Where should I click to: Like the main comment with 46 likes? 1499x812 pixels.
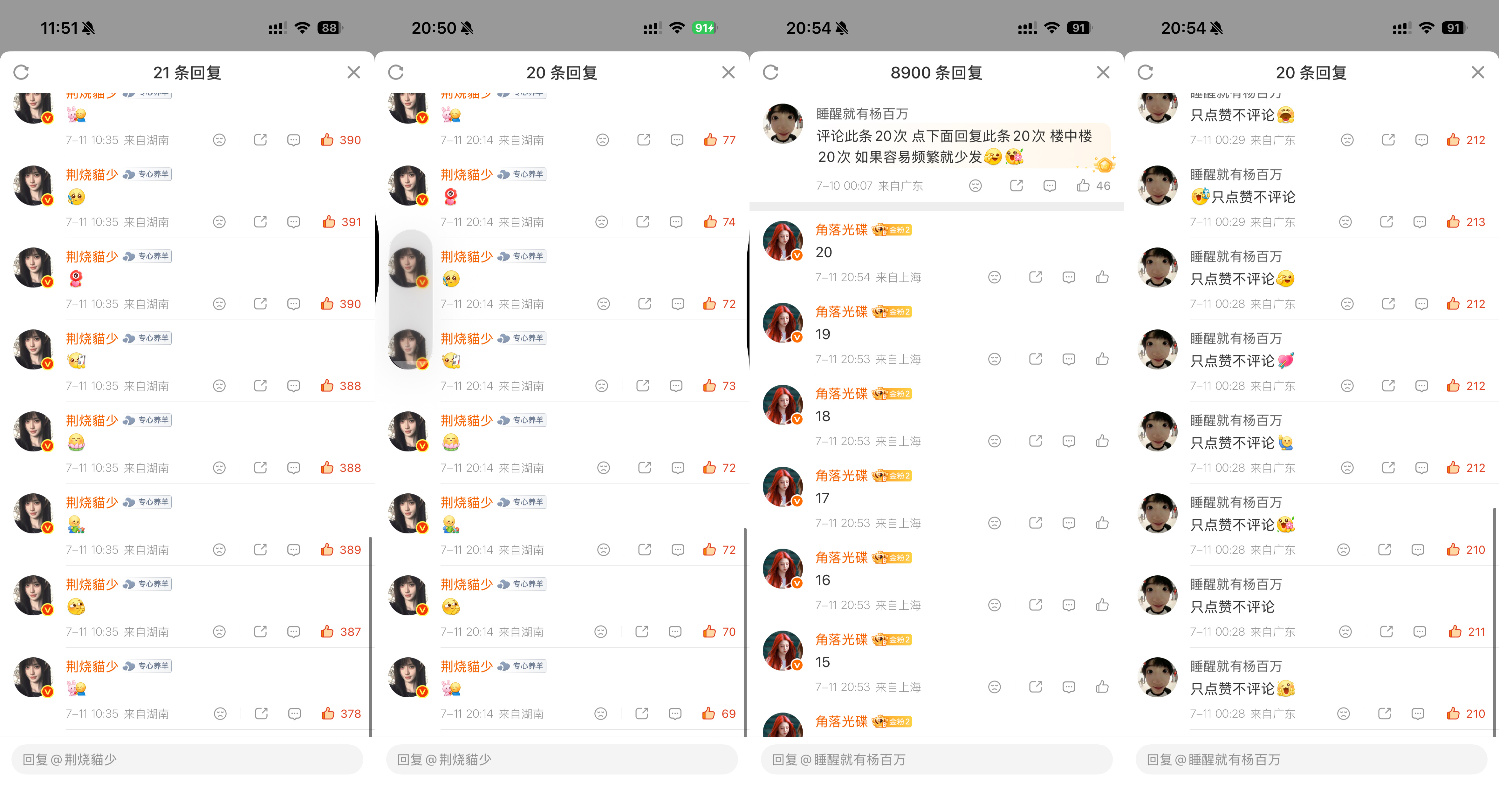[x=1083, y=185]
